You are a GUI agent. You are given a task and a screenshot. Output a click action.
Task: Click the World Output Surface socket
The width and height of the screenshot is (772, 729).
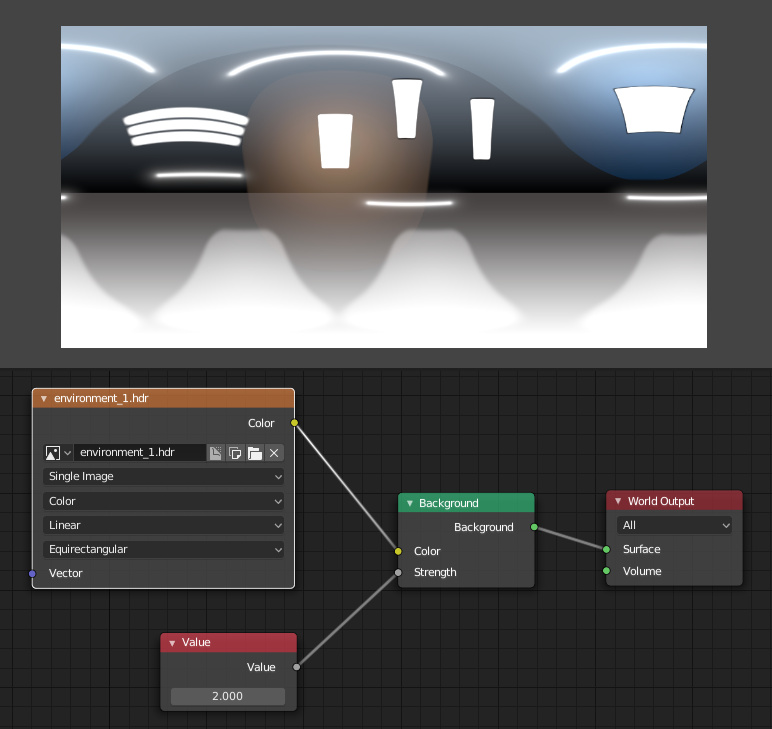click(x=607, y=549)
